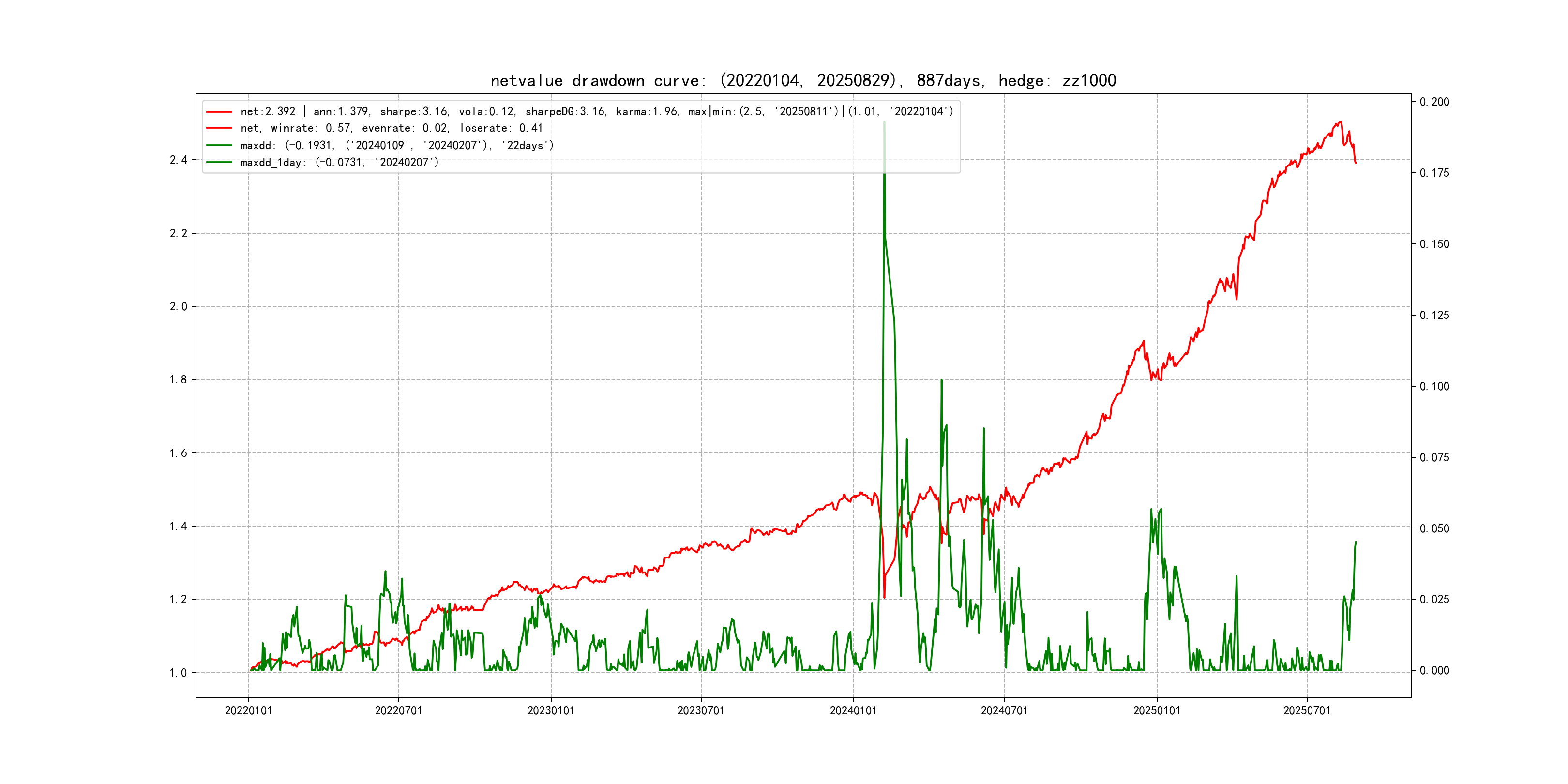Click the 20250101 x-axis tick label
1568x784 pixels.
pyautogui.click(x=1157, y=710)
